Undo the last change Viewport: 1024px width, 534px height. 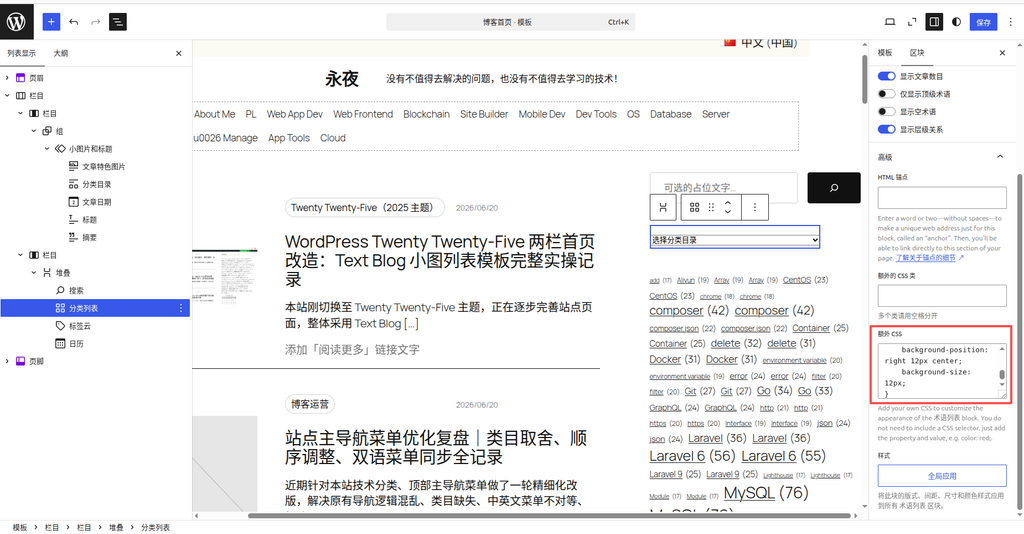pyautogui.click(x=74, y=22)
